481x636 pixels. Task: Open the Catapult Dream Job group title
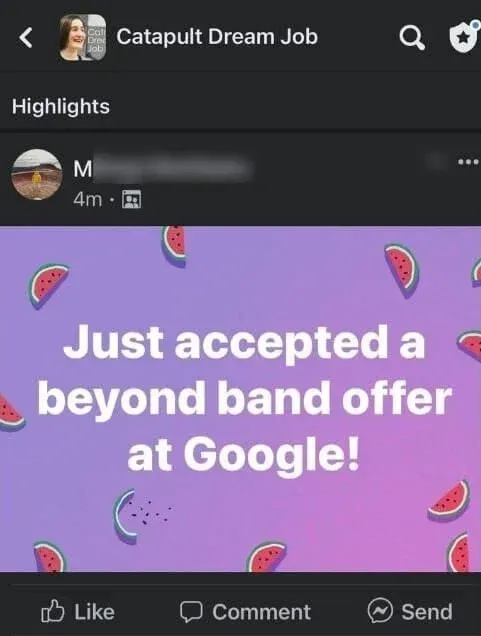[217, 37]
